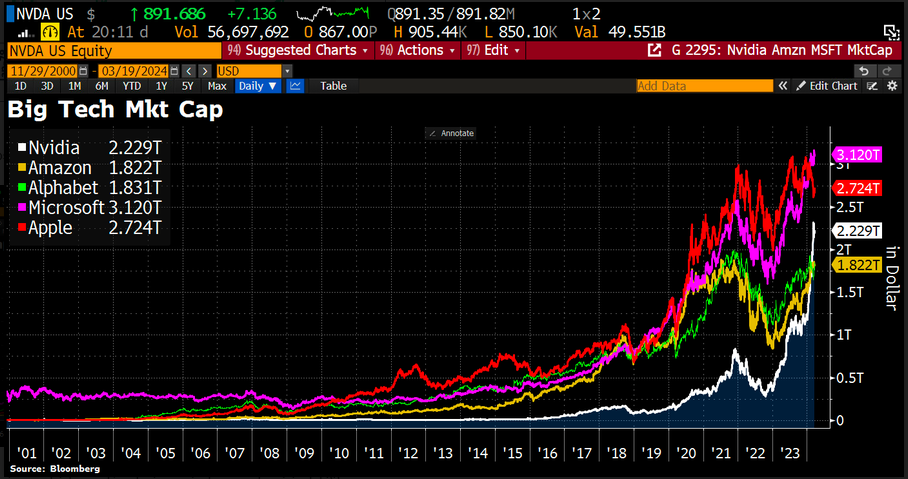Click the intraday sparkline mini chart
This screenshot has width=908, height=479.
332,12
